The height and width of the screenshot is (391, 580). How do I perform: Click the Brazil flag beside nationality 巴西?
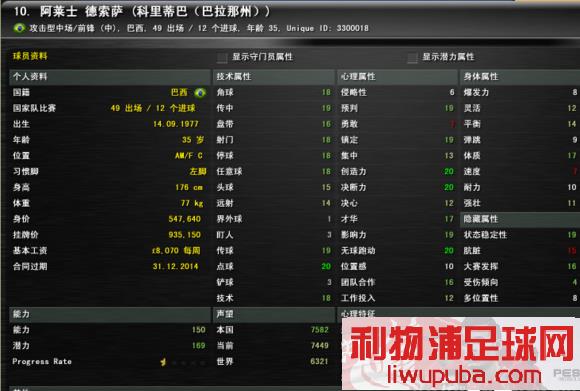[200, 92]
